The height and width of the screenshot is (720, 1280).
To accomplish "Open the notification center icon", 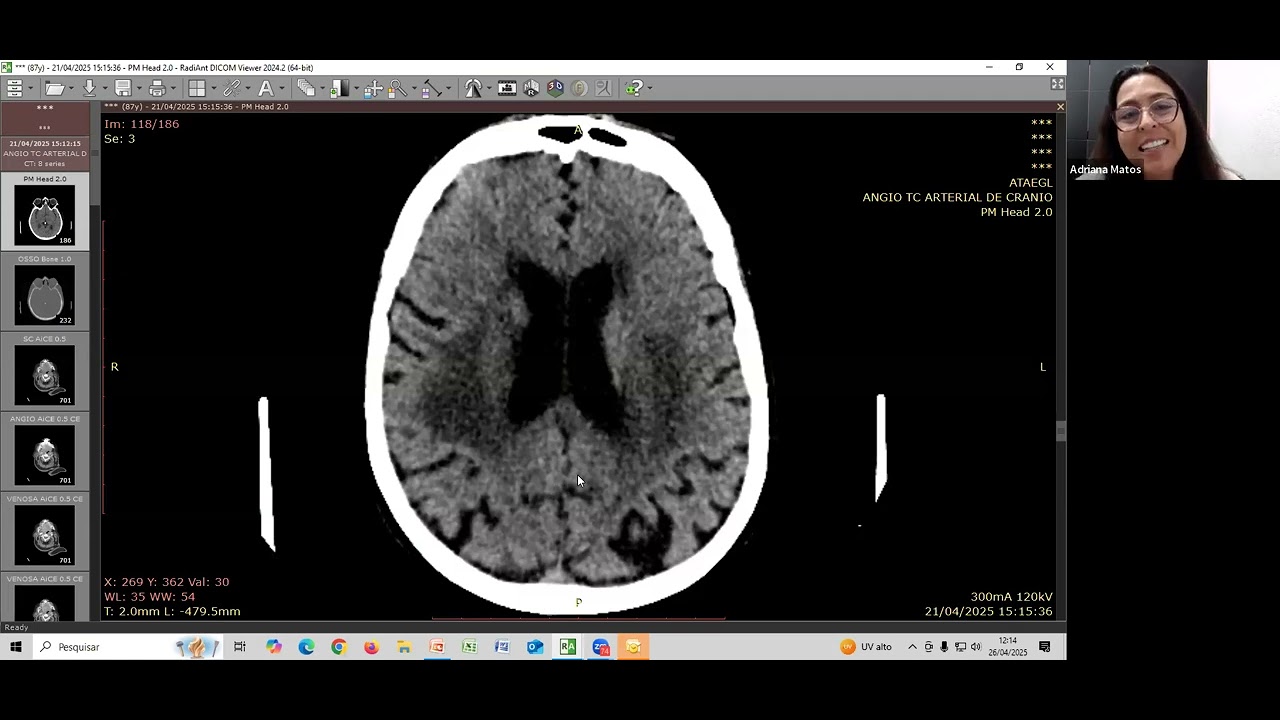I will click(1045, 647).
